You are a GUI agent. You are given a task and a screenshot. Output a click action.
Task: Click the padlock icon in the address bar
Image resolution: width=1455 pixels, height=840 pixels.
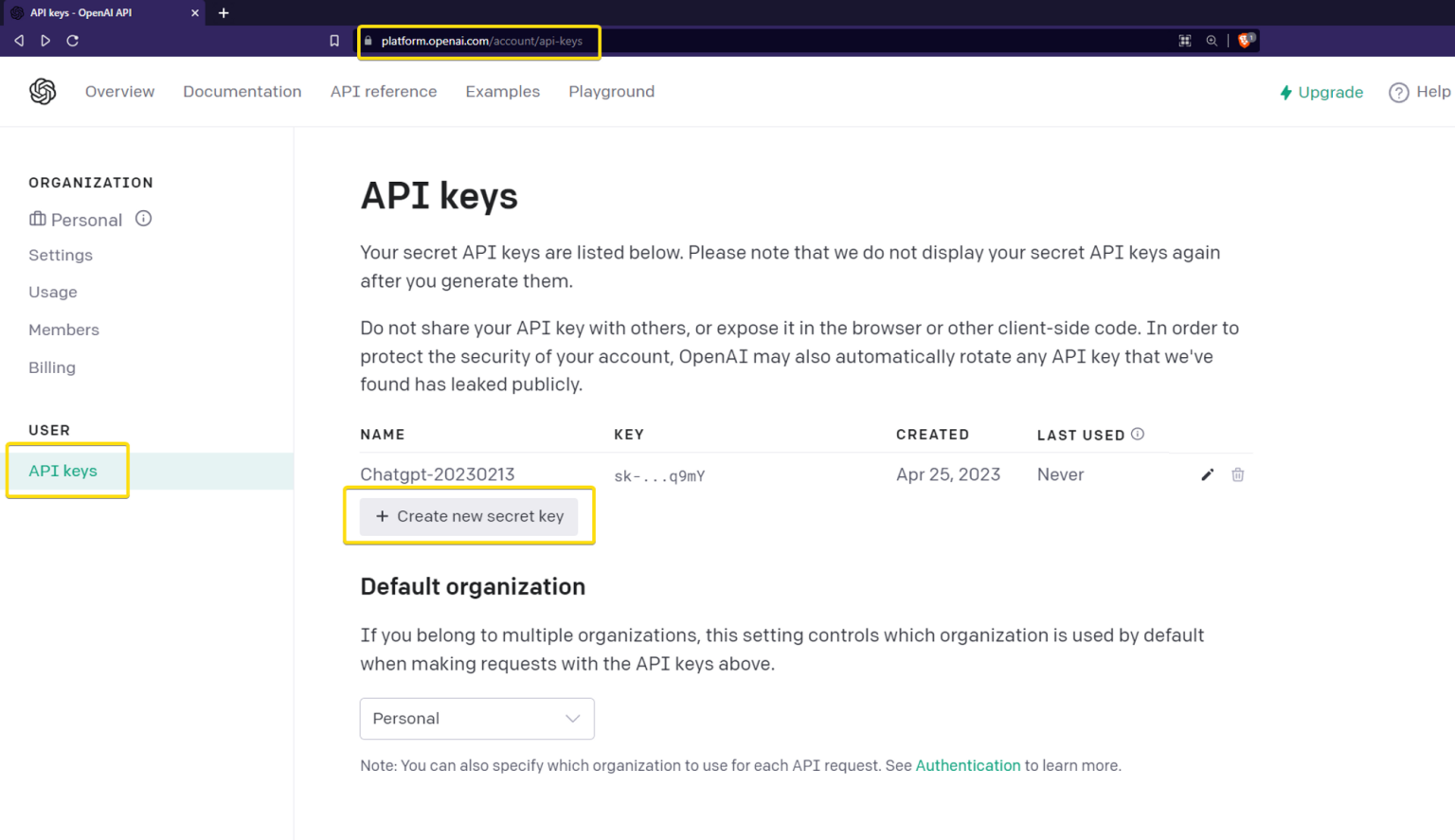[368, 41]
